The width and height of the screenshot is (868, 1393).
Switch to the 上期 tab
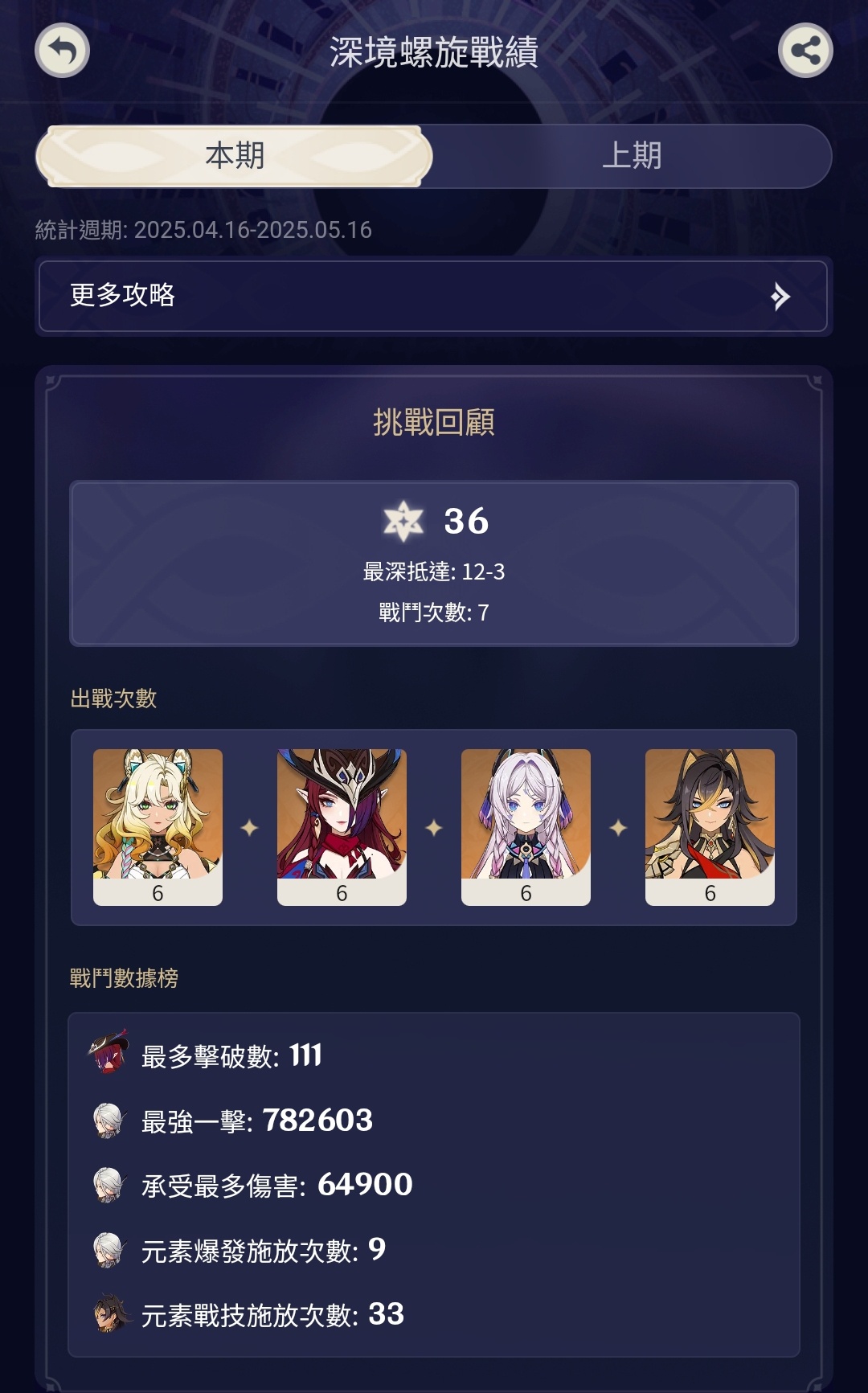632,156
